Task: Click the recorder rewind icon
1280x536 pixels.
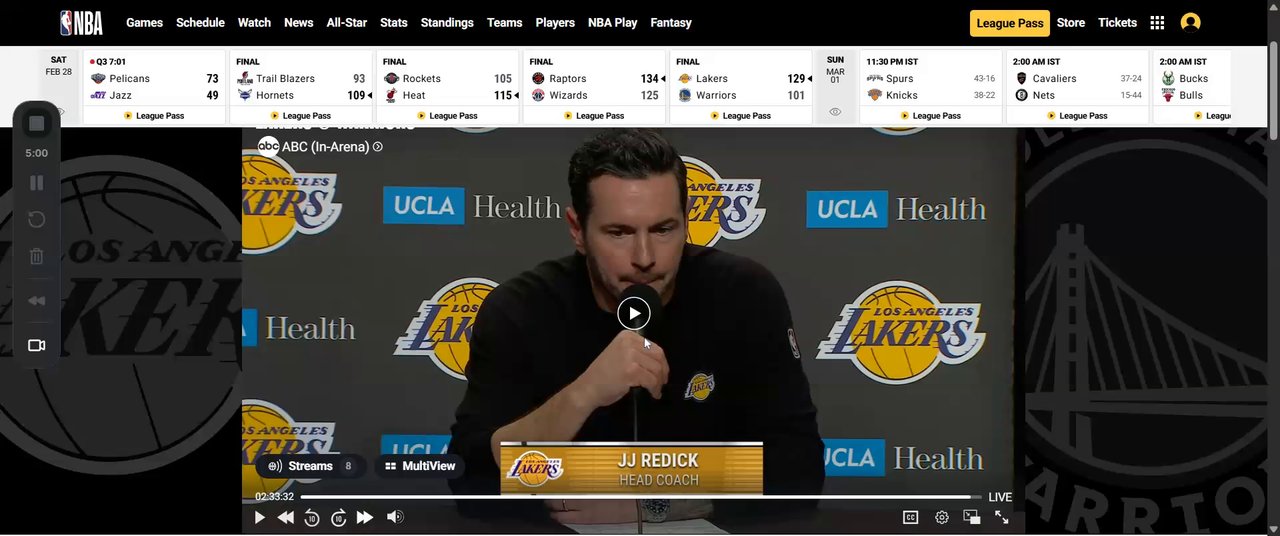Action: click(37, 301)
